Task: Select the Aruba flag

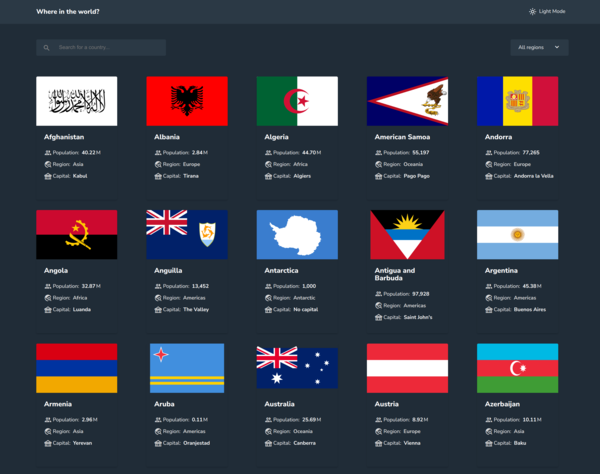Action: (187, 368)
